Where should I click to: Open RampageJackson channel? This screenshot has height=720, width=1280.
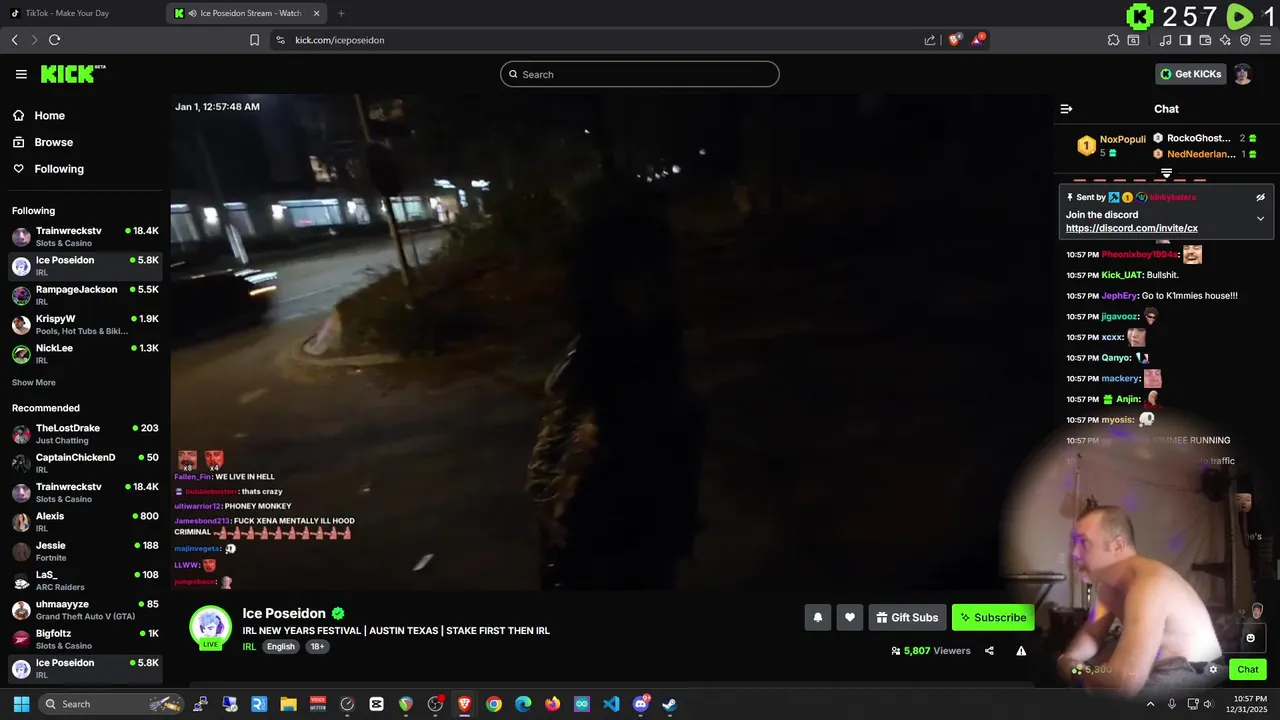click(x=85, y=295)
